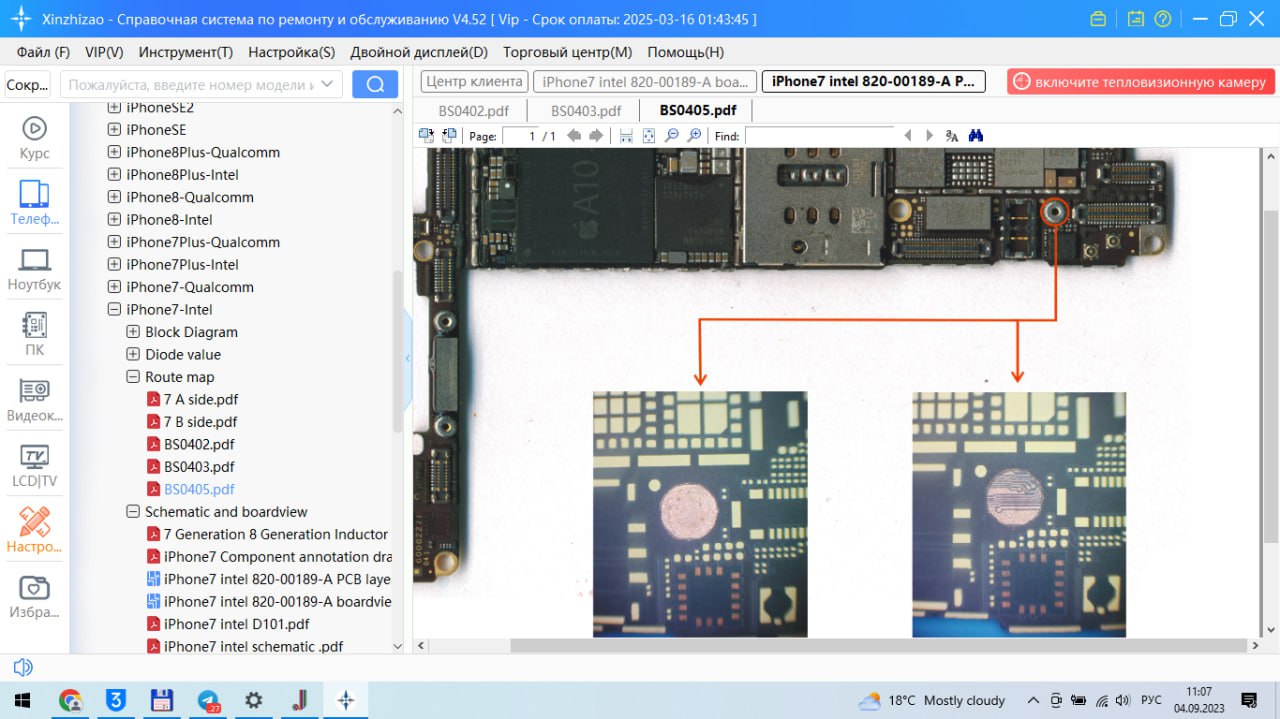The height and width of the screenshot is (719, 1280).
Task: Collapse the Schematic and boardview folder
Action: [133, 511]
